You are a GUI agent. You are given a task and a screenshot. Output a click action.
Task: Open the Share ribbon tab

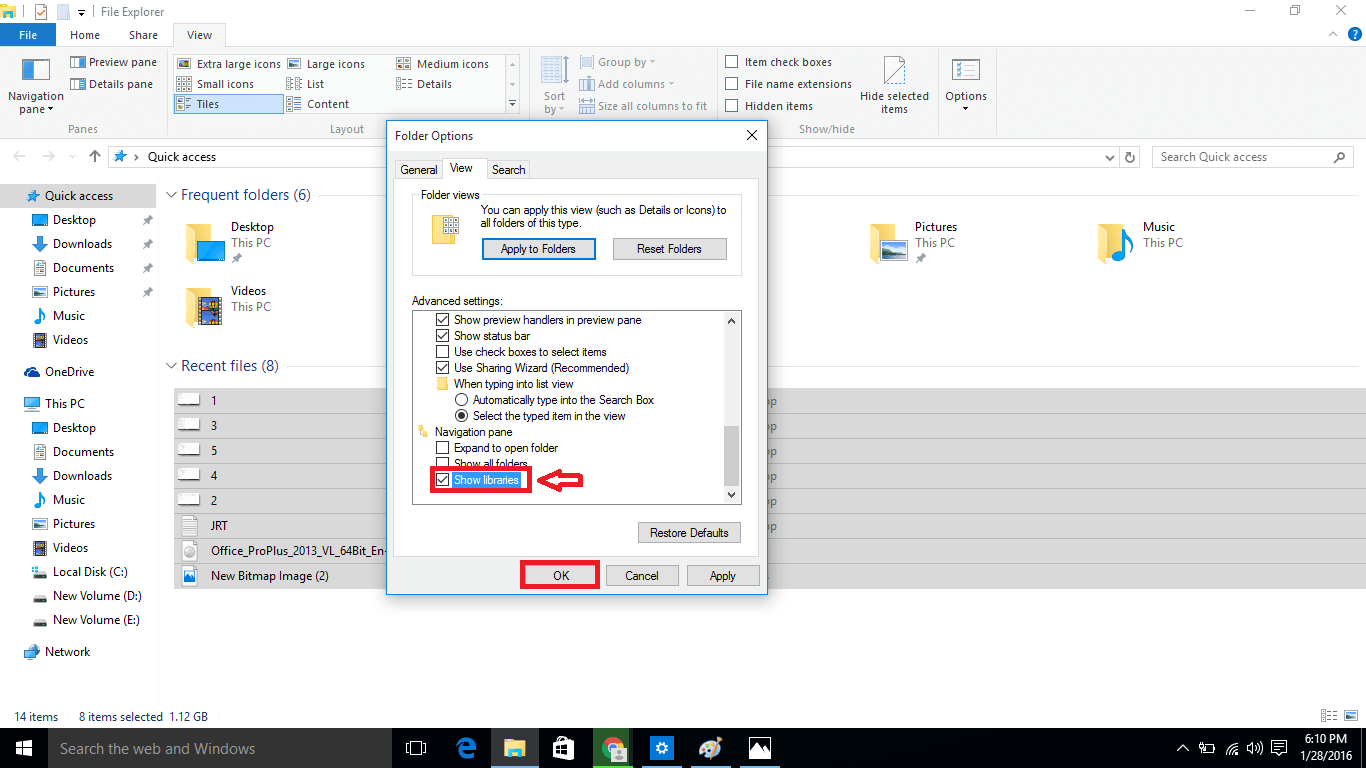[x=143, y=34]
